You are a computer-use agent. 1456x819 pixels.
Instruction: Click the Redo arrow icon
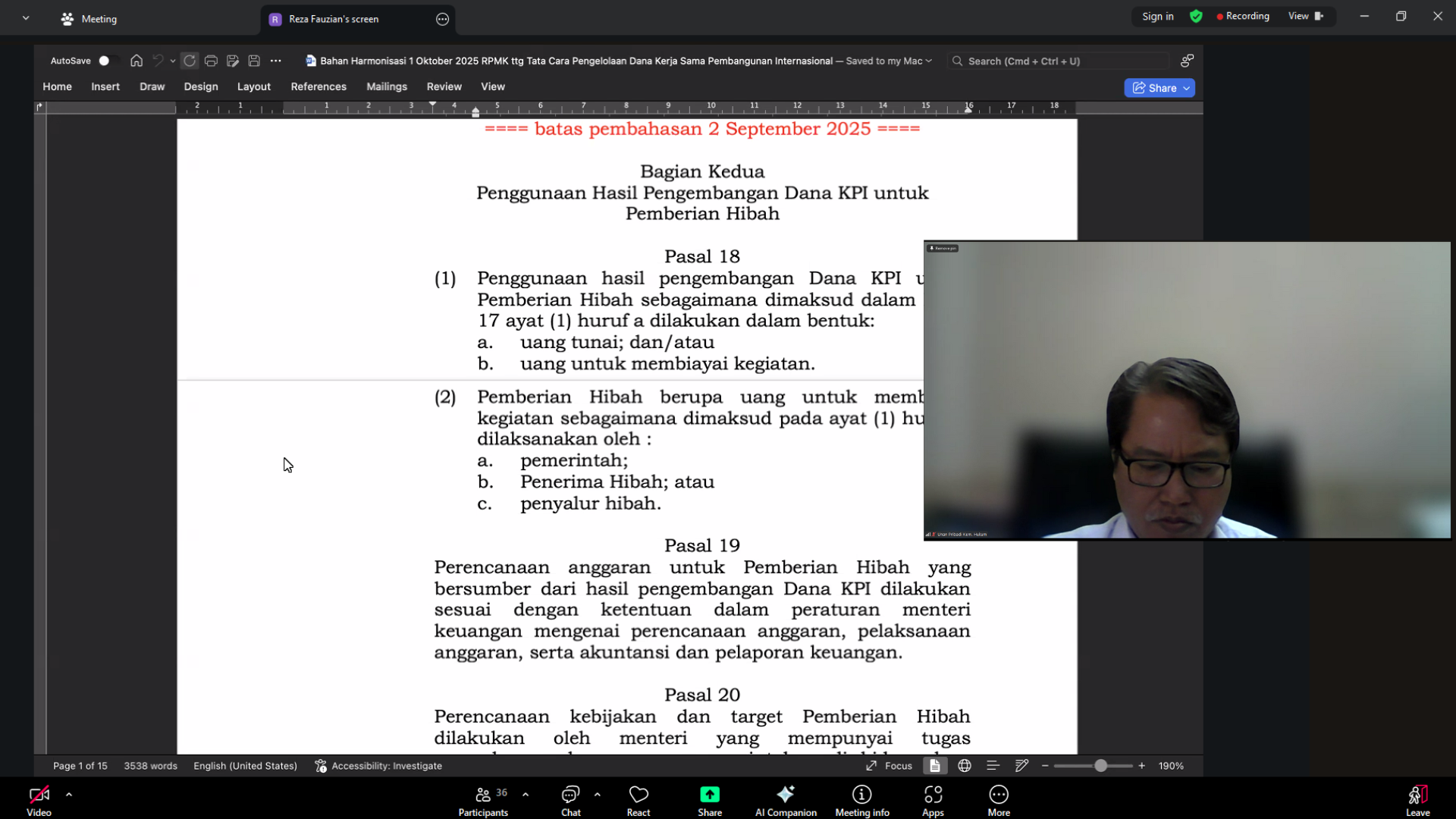click(x=190, y=61)
